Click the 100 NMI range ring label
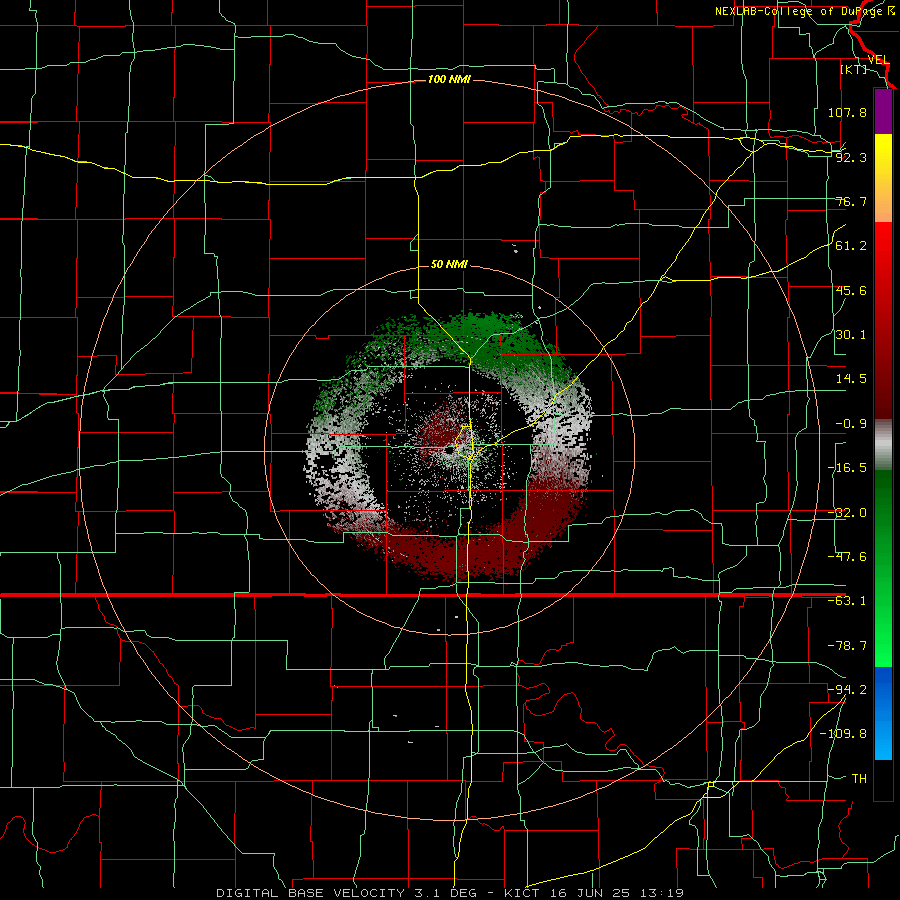 tap(449, 79)
